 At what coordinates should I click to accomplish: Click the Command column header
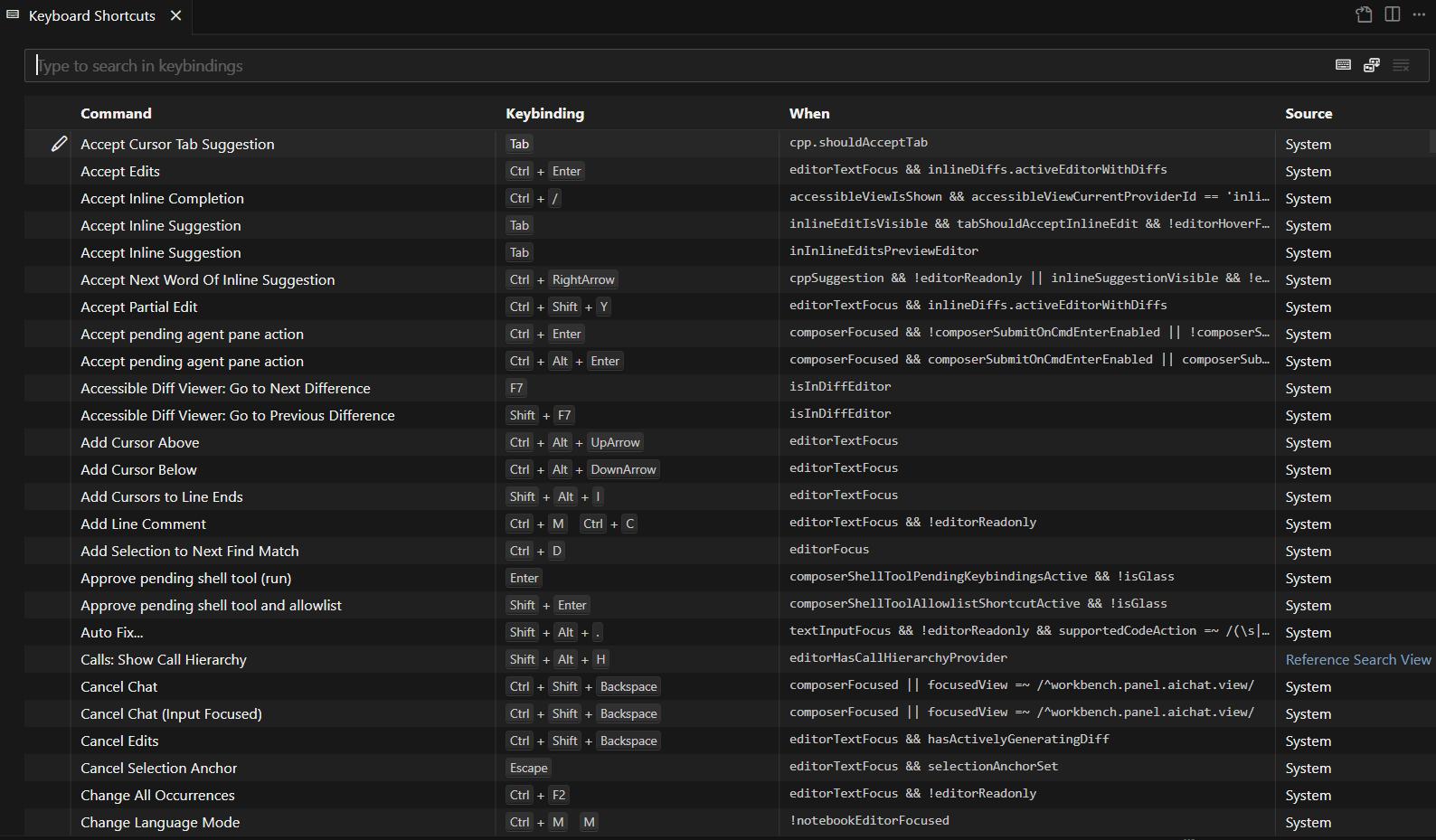tap(116, 113)
